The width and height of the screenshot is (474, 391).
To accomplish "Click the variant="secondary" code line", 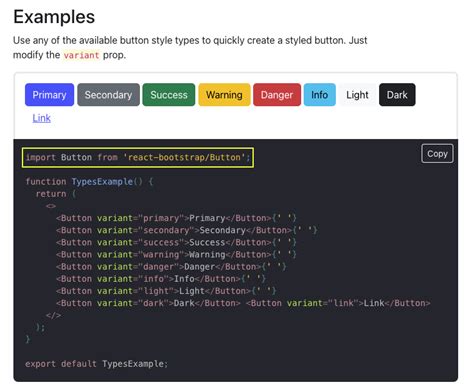I will pyautogui.click(x=187, y=230).
